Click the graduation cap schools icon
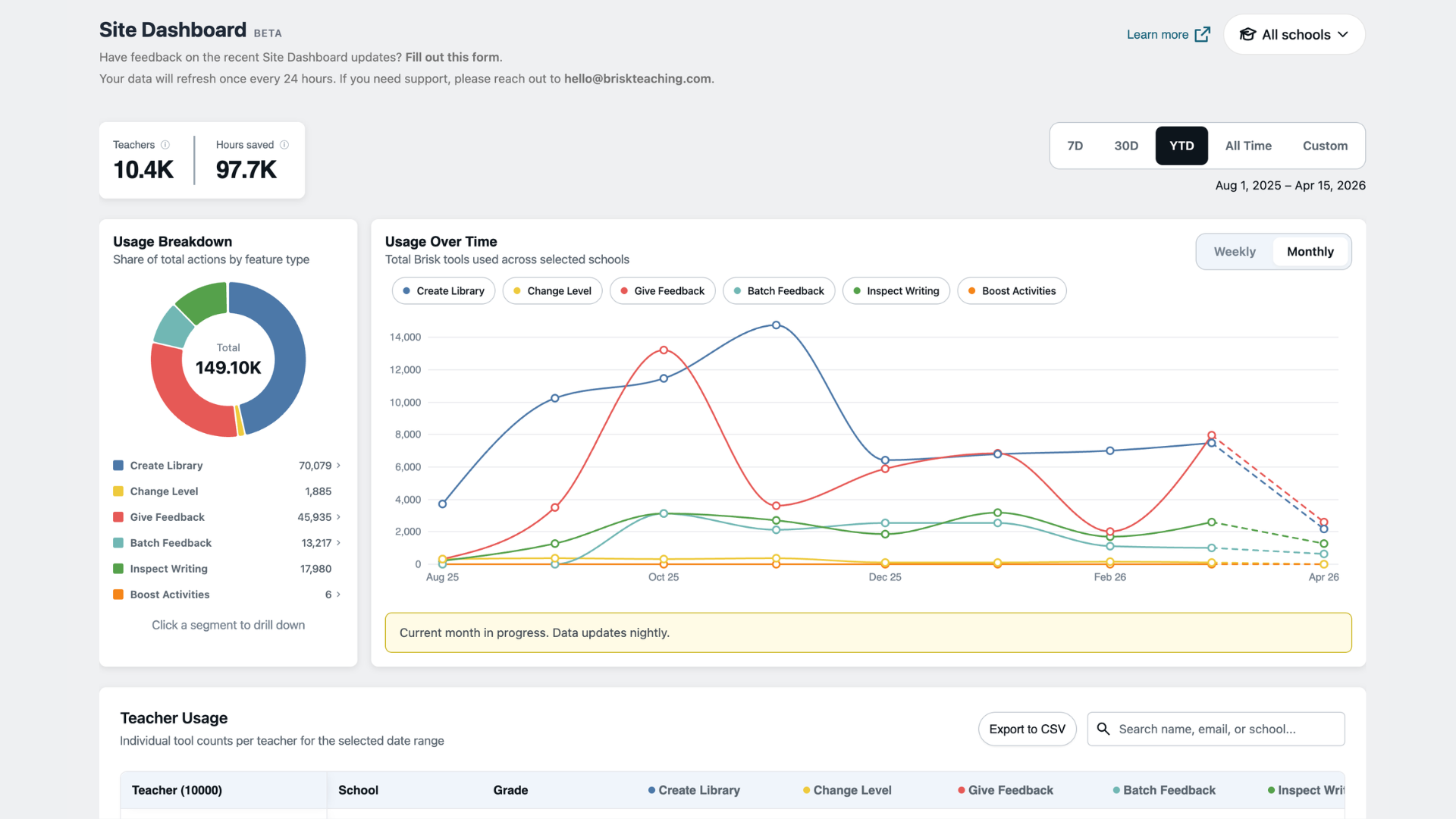The height and width of the screenshot is (819, 1456). coord(1247,35)
